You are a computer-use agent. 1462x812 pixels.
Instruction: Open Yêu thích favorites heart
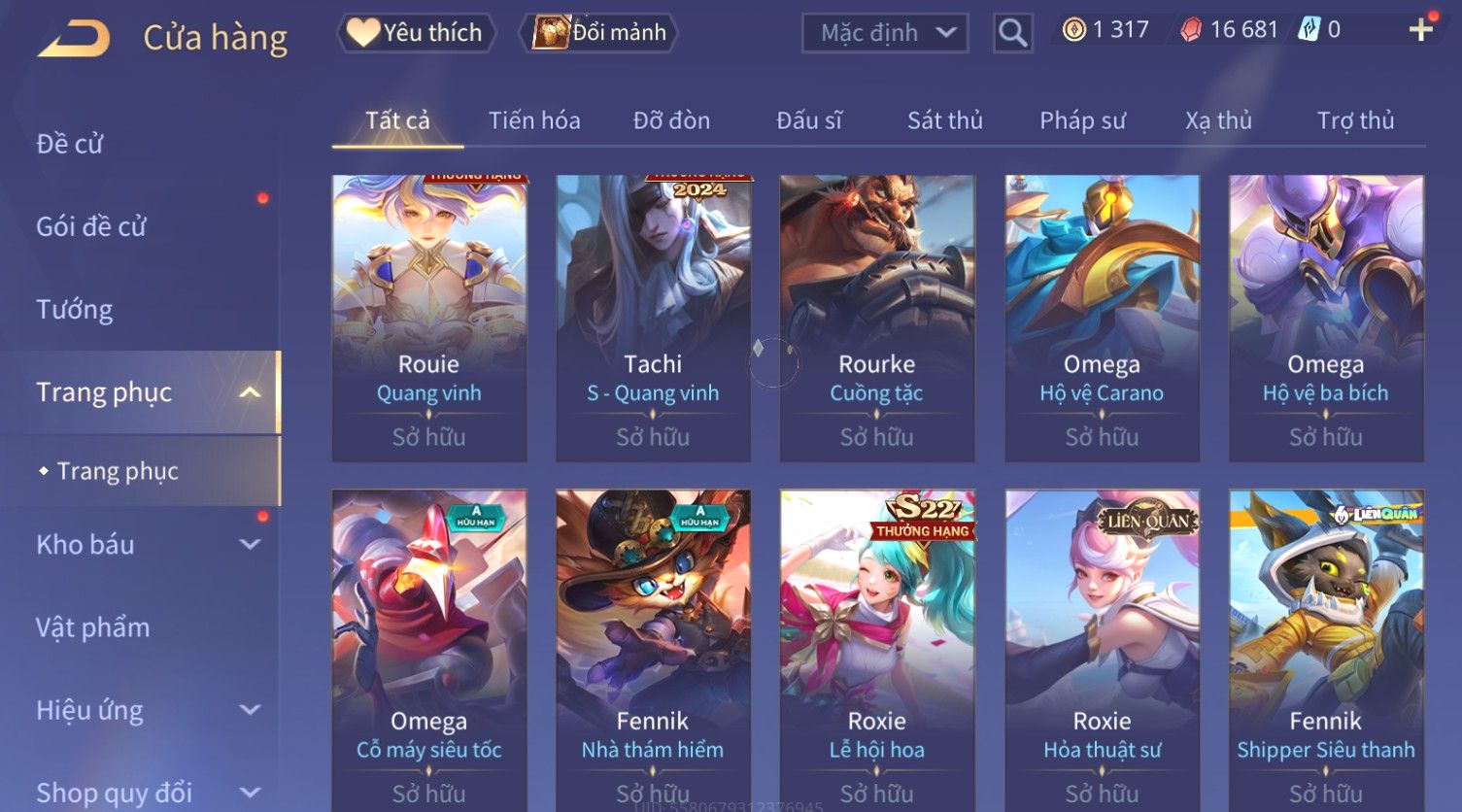click(416, 33)
